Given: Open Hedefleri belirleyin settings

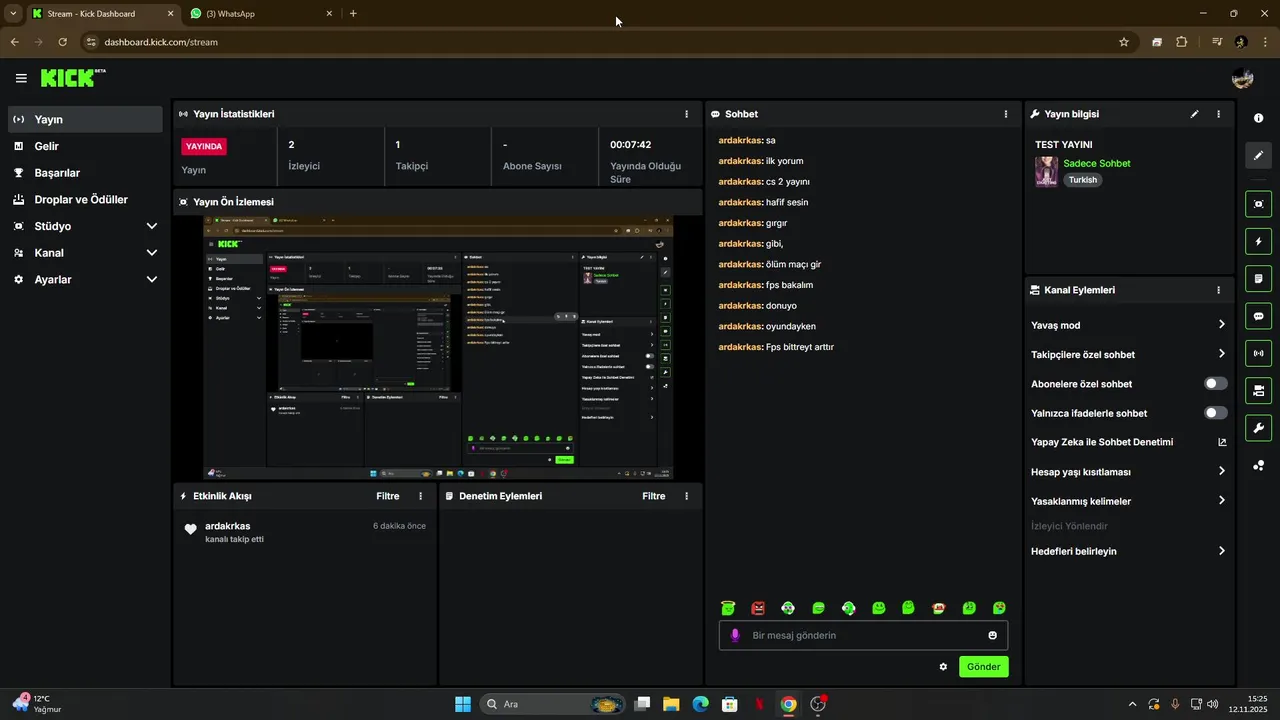Looking at the screenshot, I should tap(1128, 551).
